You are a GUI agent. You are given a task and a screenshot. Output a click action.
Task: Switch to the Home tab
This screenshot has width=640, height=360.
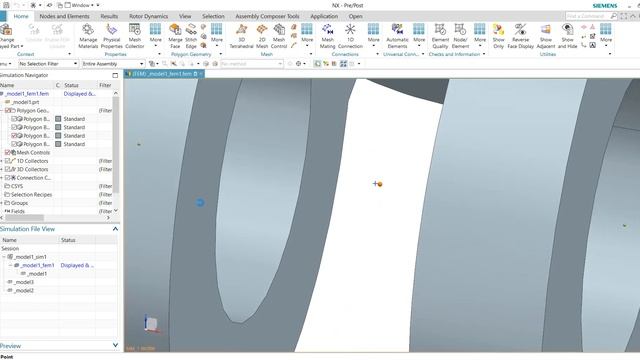pyautogui.click(x=21, y=16)
